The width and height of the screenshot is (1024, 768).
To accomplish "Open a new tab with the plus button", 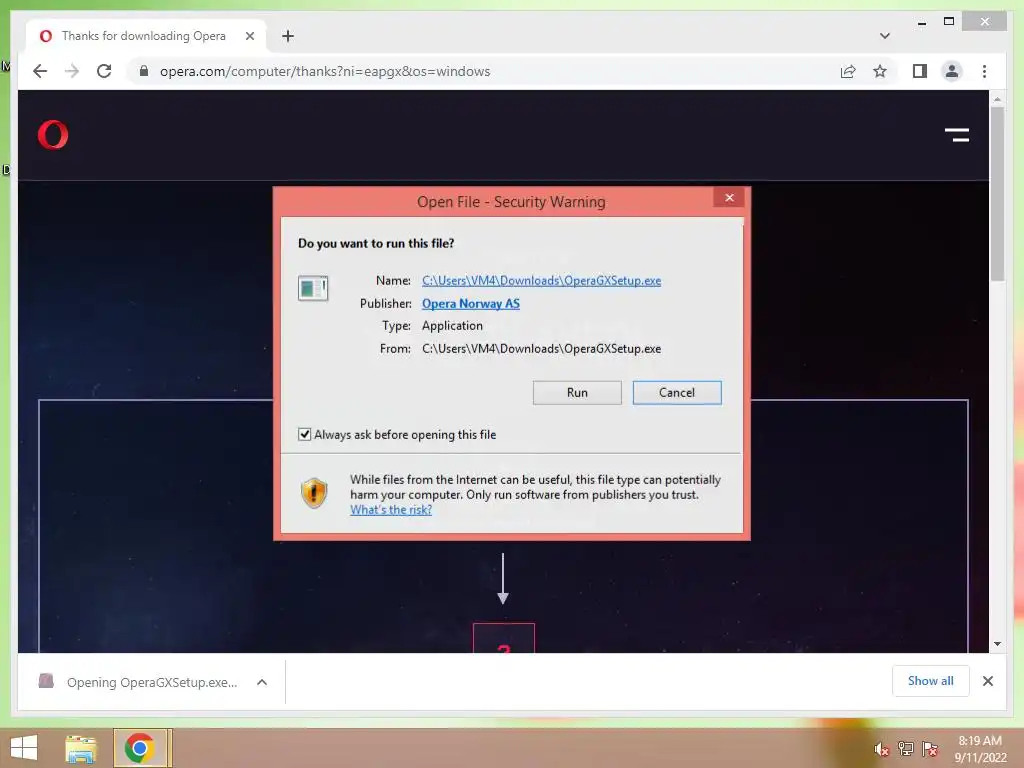I will pyautogui.click(x=287, y=36).
